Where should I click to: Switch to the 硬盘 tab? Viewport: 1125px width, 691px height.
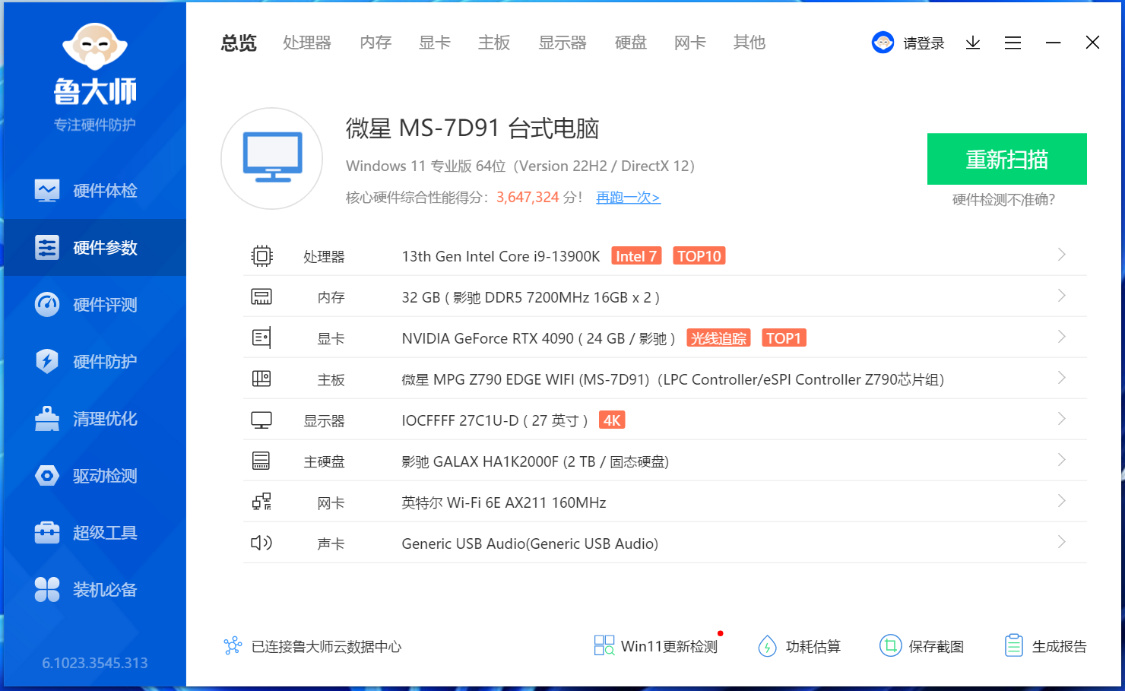click(x=631, y=43)
